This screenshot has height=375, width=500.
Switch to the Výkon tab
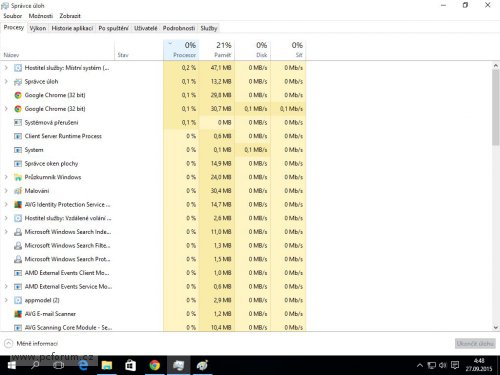coord(38,28)
